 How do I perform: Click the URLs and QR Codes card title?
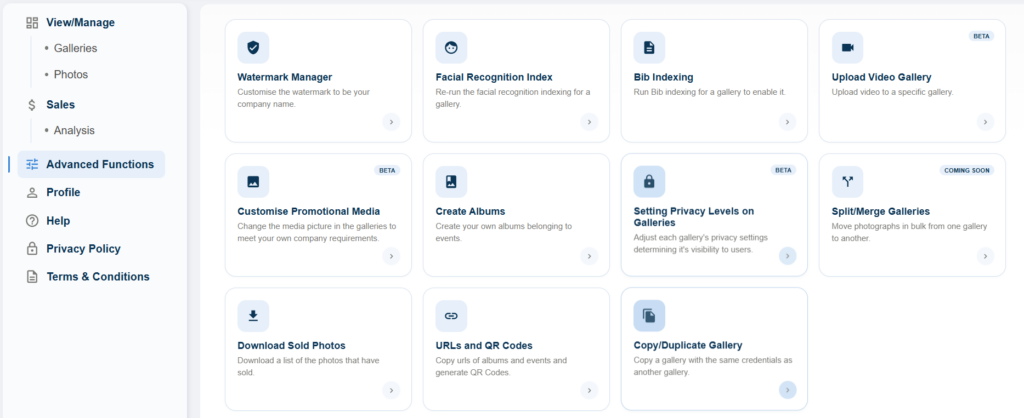coord(484,346)
